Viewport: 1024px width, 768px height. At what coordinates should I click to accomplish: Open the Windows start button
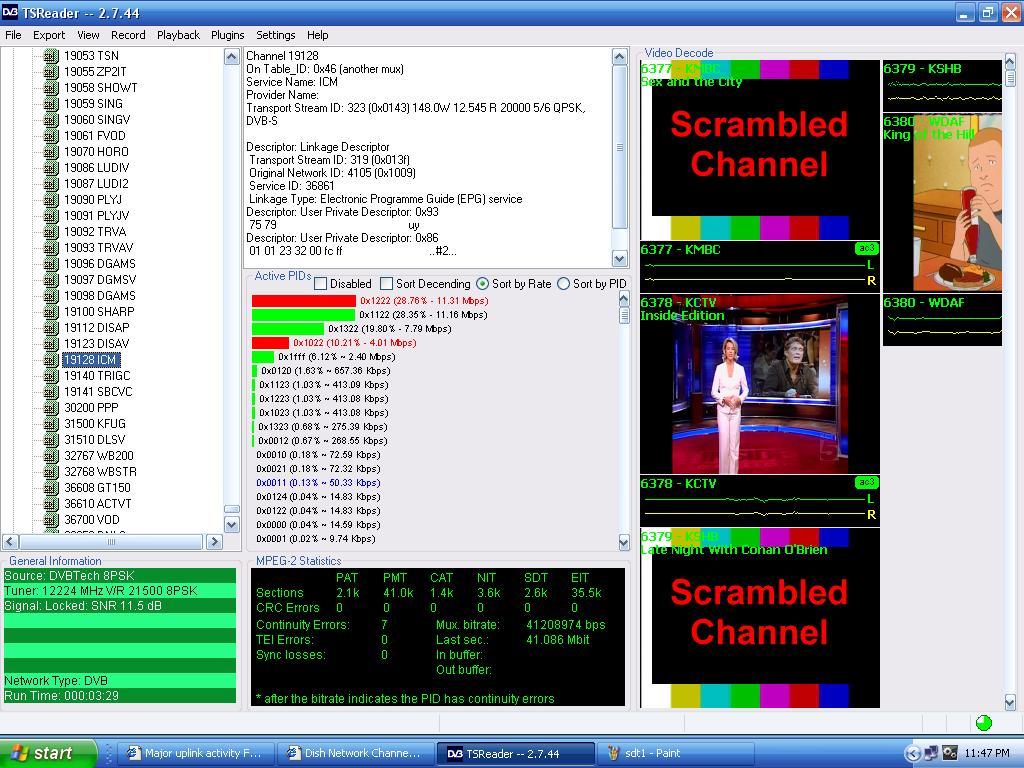(x=48, y=754)
